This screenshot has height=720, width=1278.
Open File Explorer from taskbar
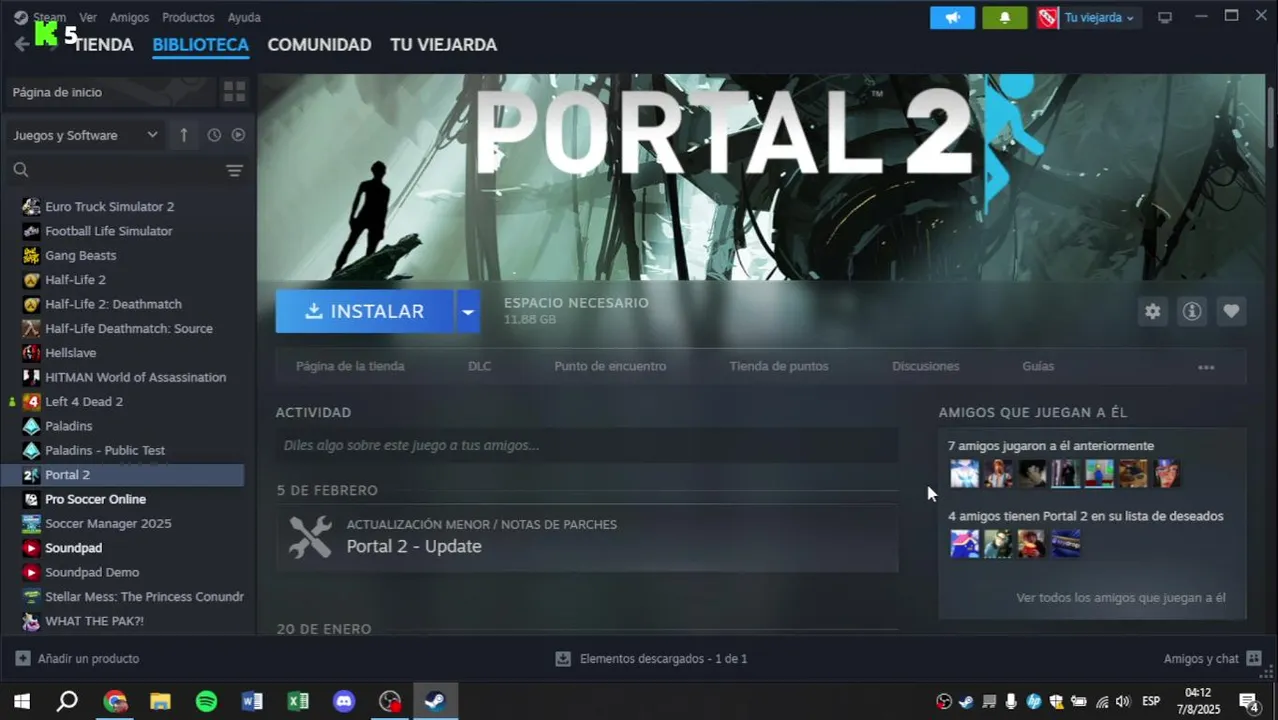tap(160, 701)
